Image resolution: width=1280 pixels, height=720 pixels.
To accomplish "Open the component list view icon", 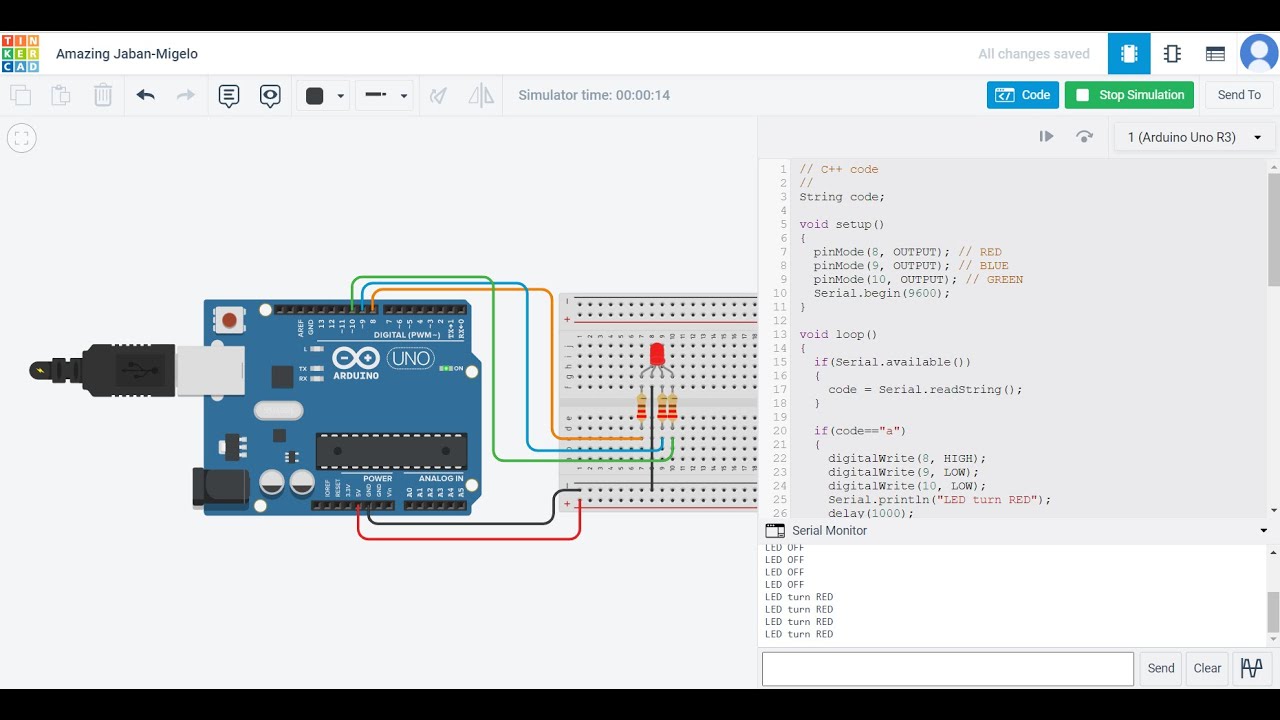I will pos(1215,54).
